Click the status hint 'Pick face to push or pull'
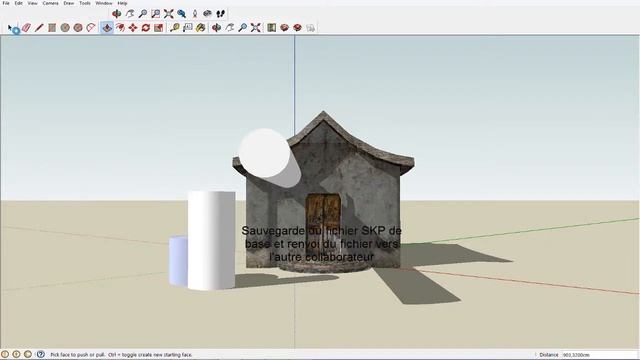640x360 pixels. [x=78, y=355]
